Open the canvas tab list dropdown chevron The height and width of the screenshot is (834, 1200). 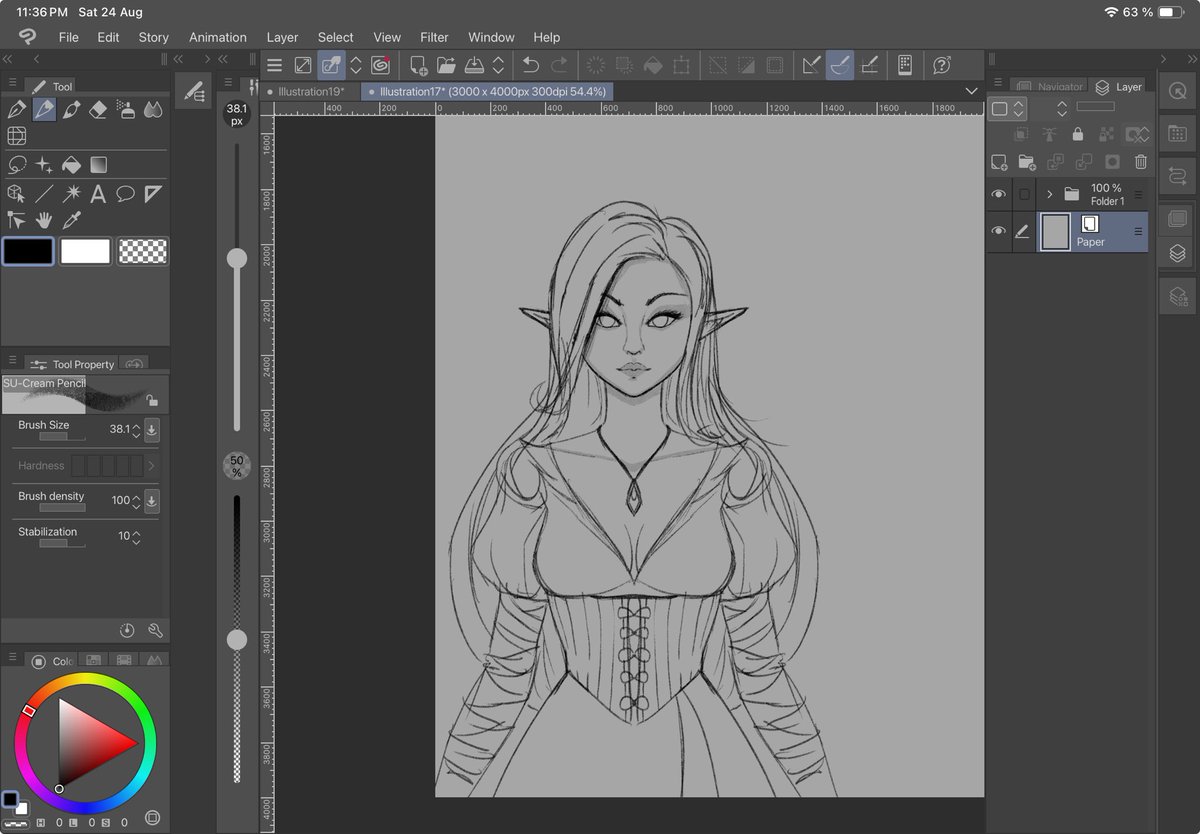pos(971,91)
